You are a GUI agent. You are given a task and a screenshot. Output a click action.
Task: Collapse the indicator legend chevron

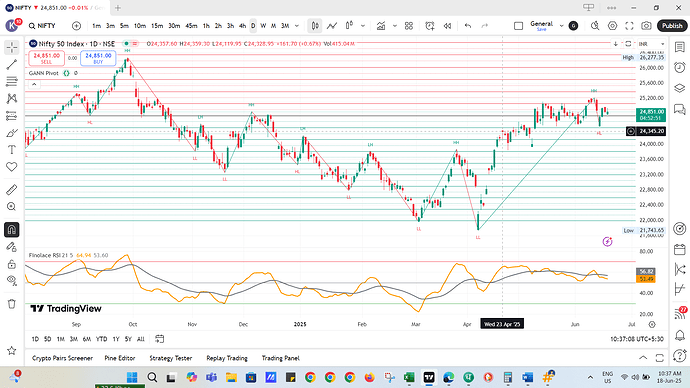click(34, 84)
